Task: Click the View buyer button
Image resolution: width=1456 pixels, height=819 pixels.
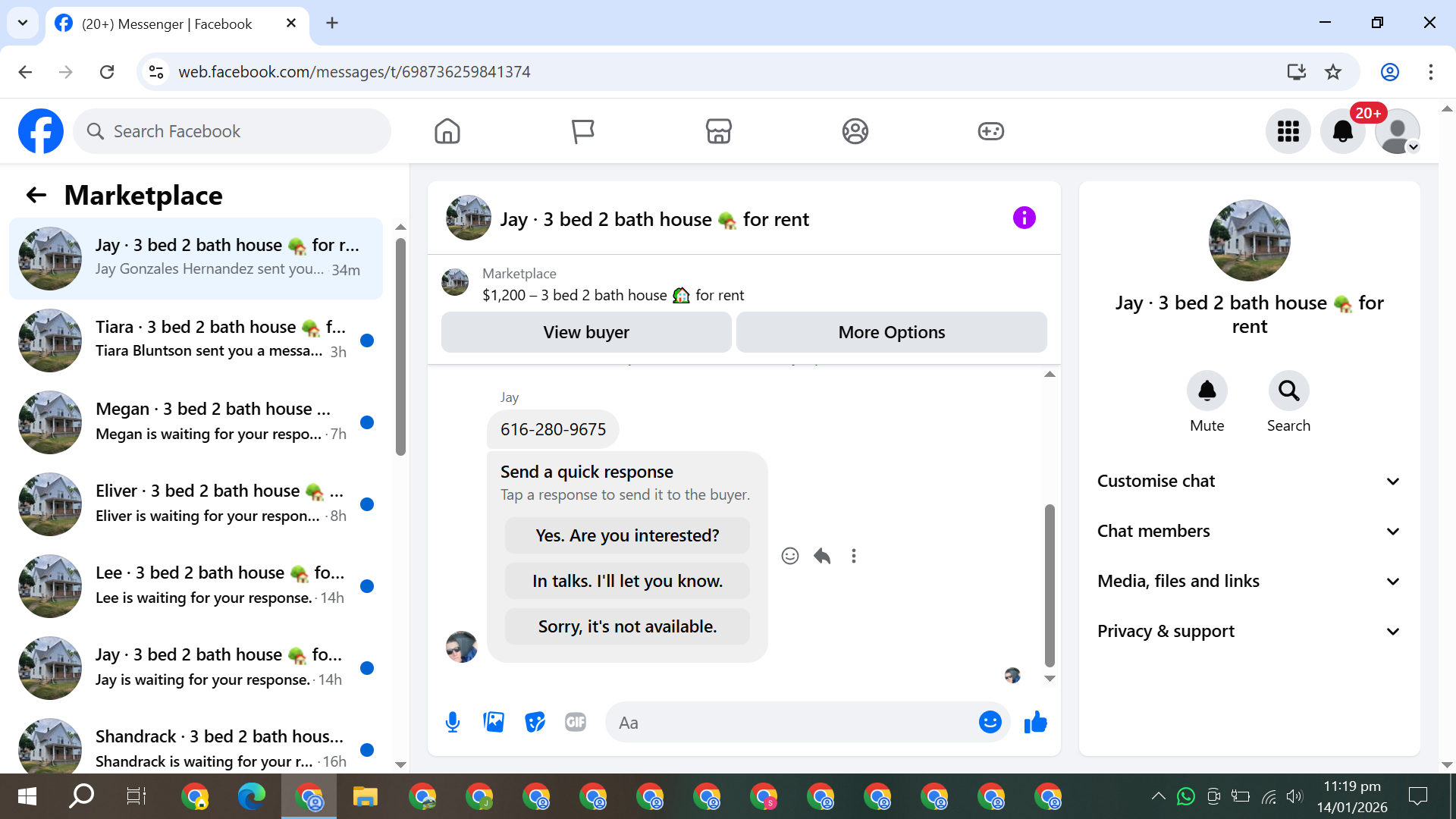Action: [x=585, y=332]
